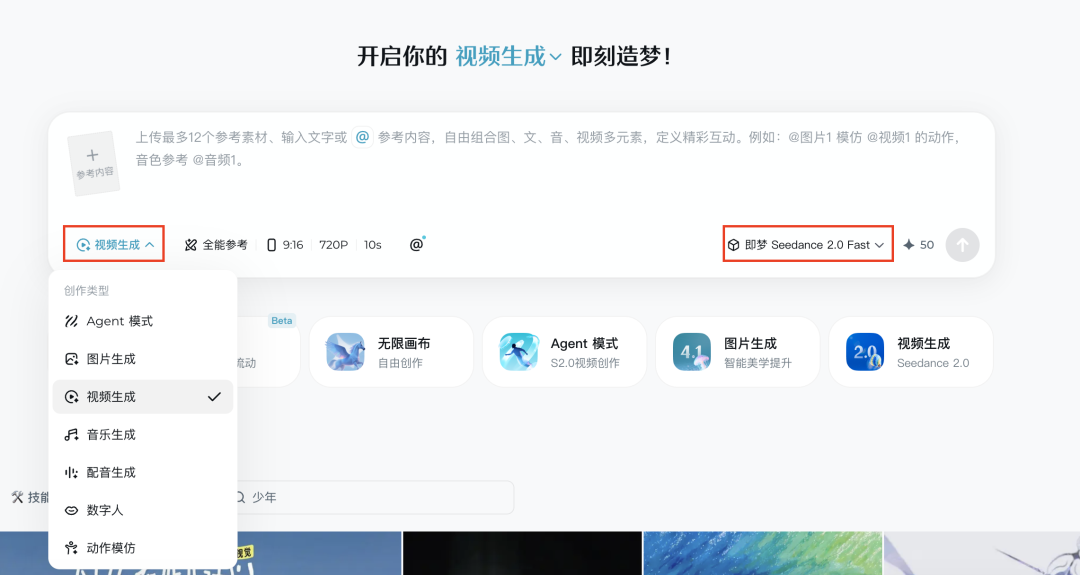Click the cube icon of the model selector

pos(734,244)
